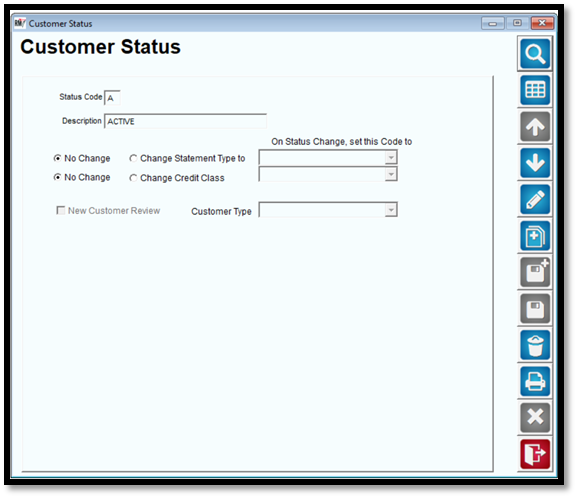577x498 pixels.
Task: Click the copy record icon
Action: click(535, 236)
